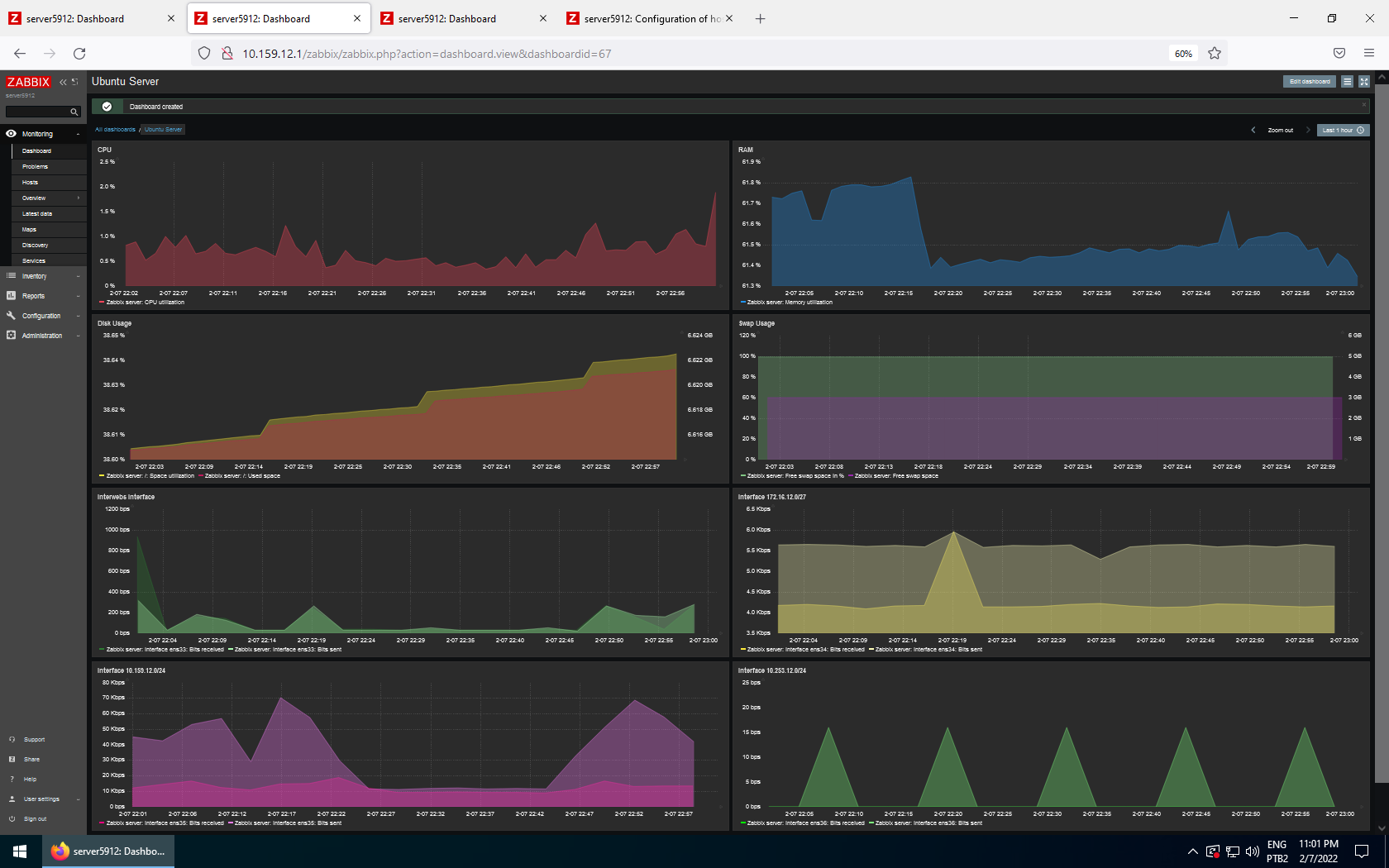Click the search magnifier in the sidebar

coord(74,111)
